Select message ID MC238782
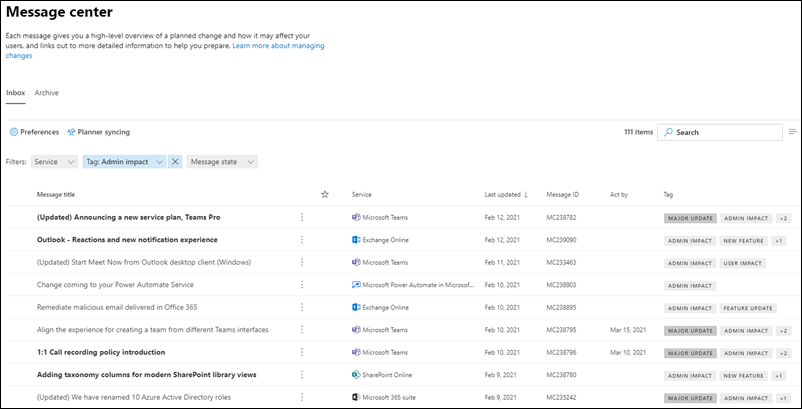802x409 pixels. (x=561, y=217)
